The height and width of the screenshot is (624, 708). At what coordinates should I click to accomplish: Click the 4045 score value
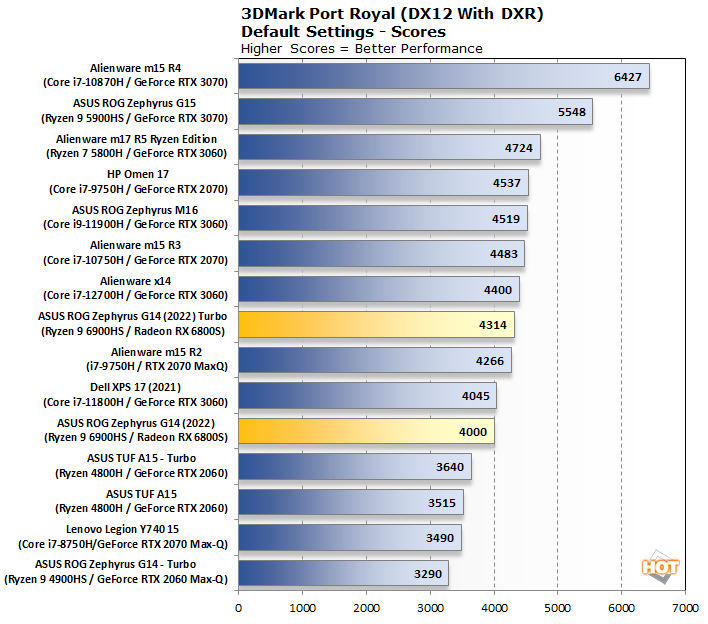(x=475, y=396)
